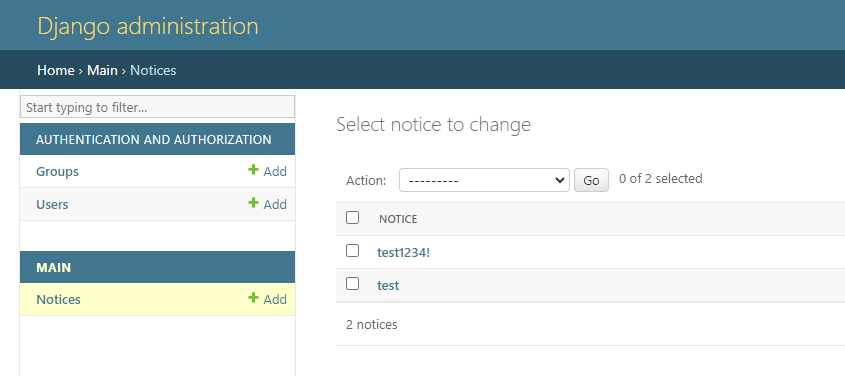Open the Users model in sidebar
Viewport: 845px width, 376px height.
point(52,204)
